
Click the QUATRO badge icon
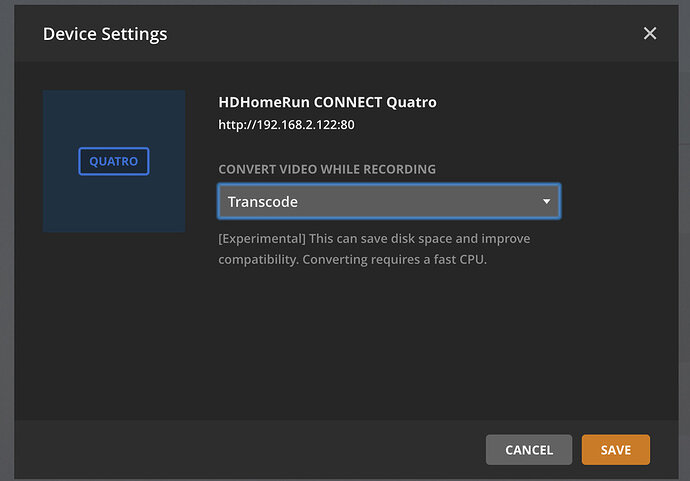[x=114, y=161]
